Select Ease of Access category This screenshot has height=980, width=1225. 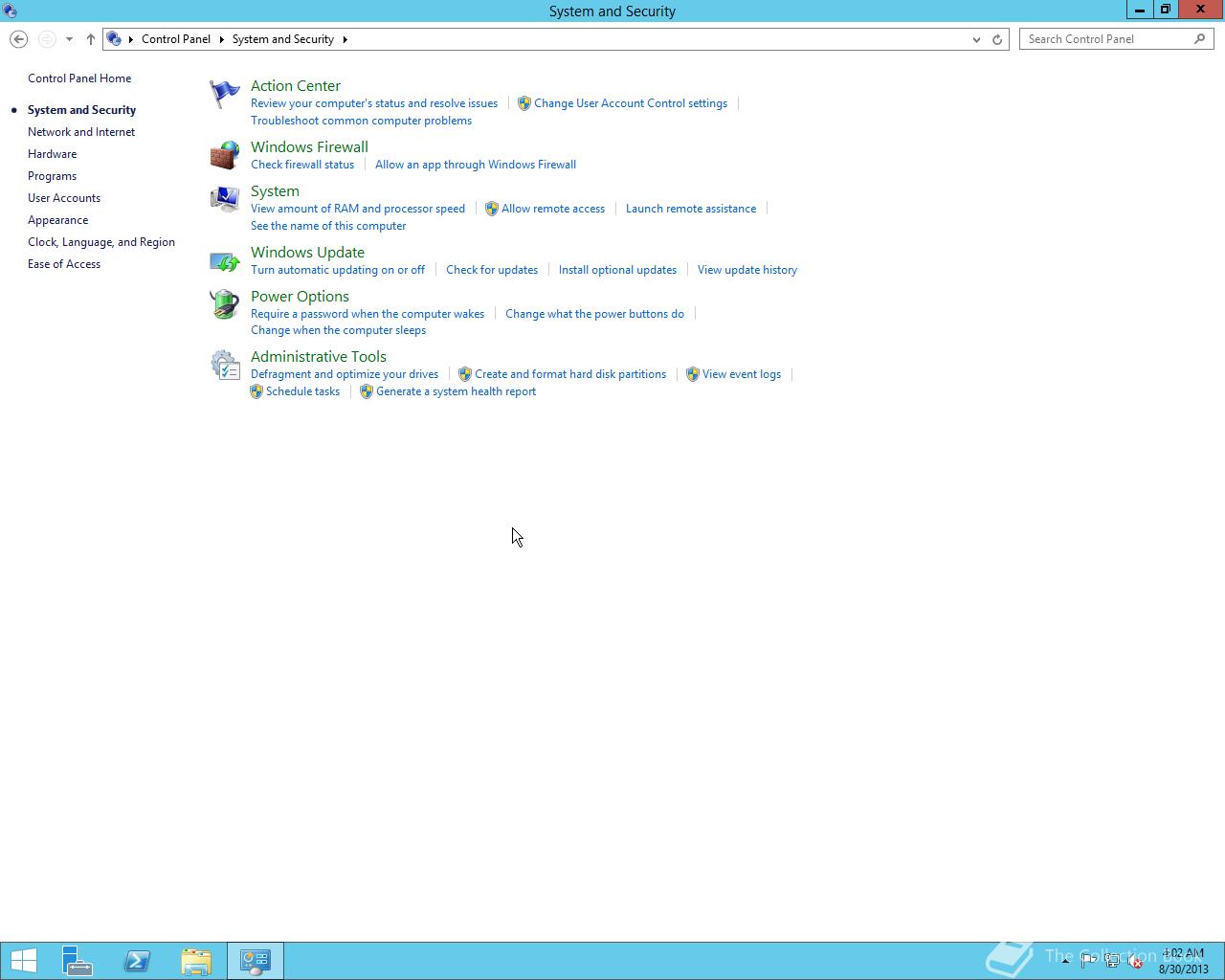tap(64, 264)
